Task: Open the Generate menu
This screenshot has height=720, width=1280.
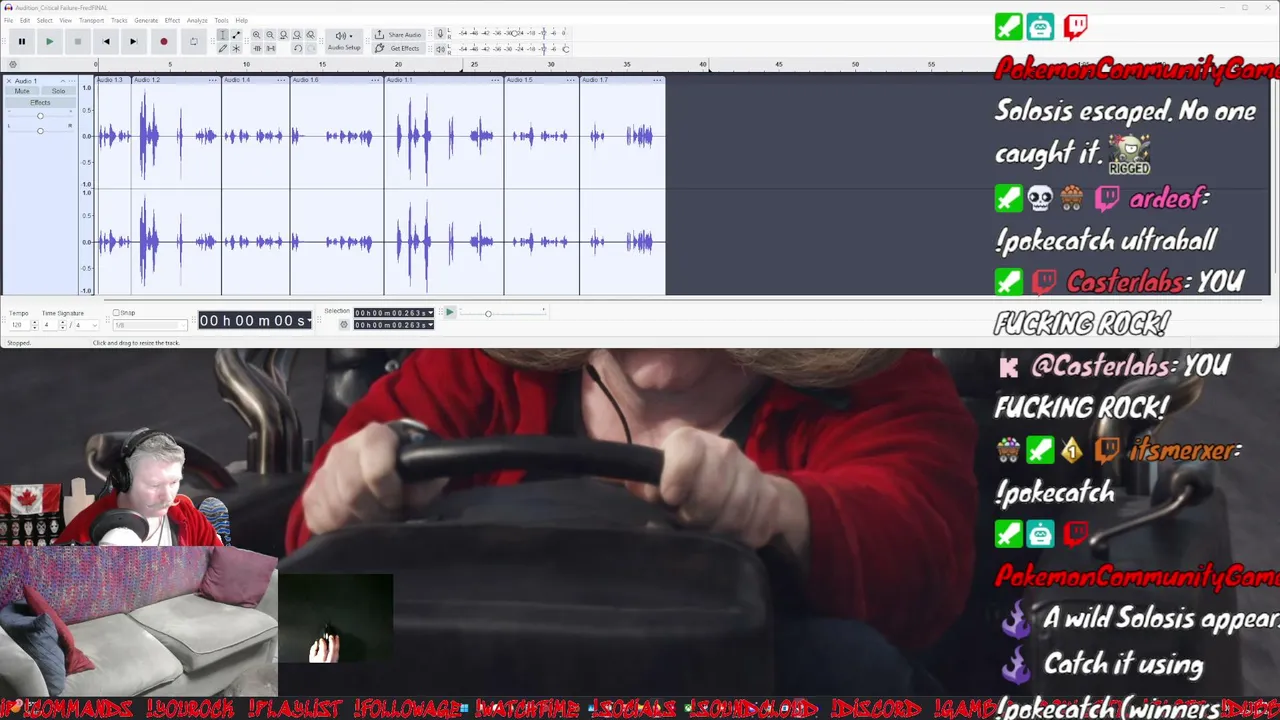Action: point(146,20)
